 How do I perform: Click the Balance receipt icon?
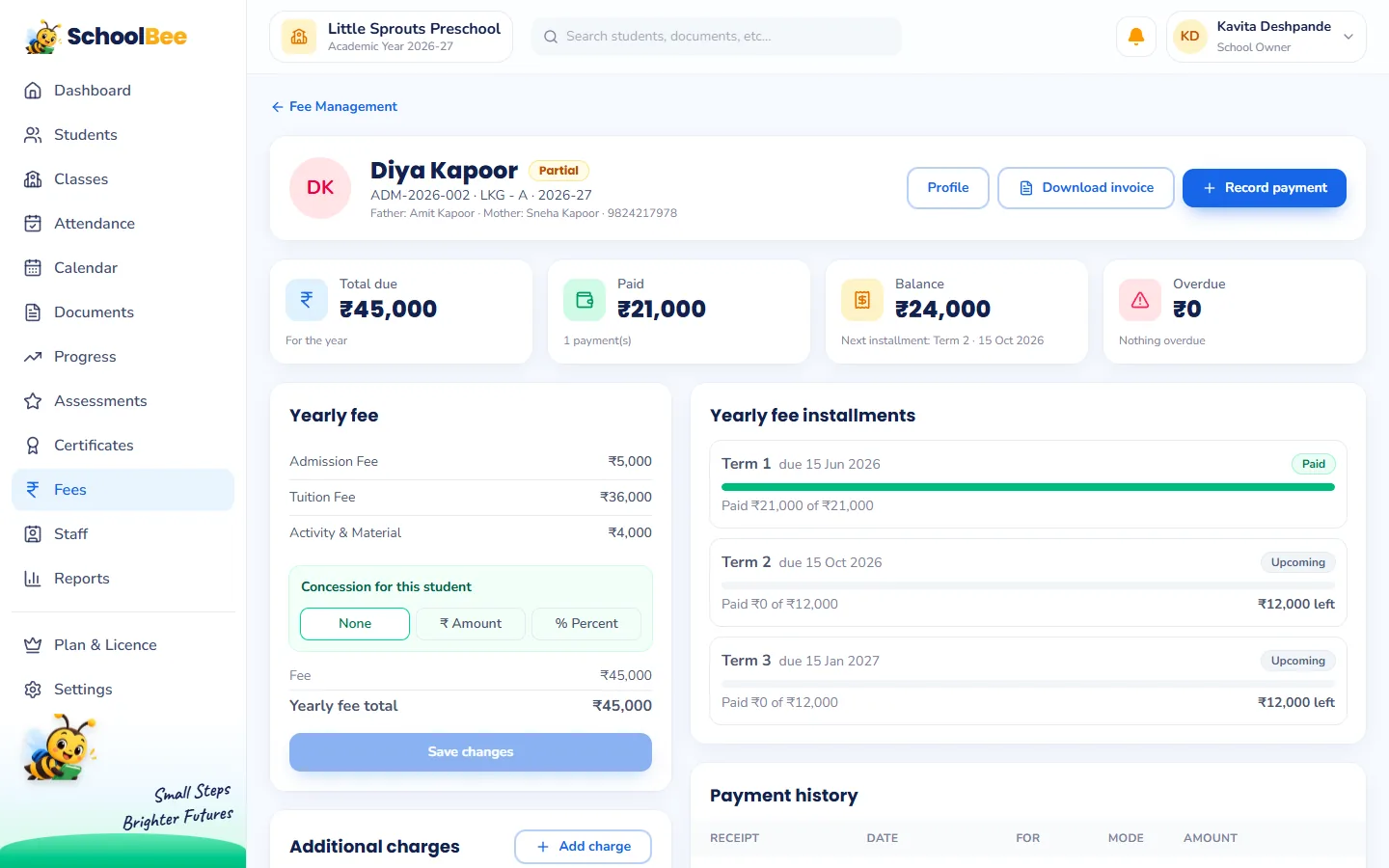(862, 300)
